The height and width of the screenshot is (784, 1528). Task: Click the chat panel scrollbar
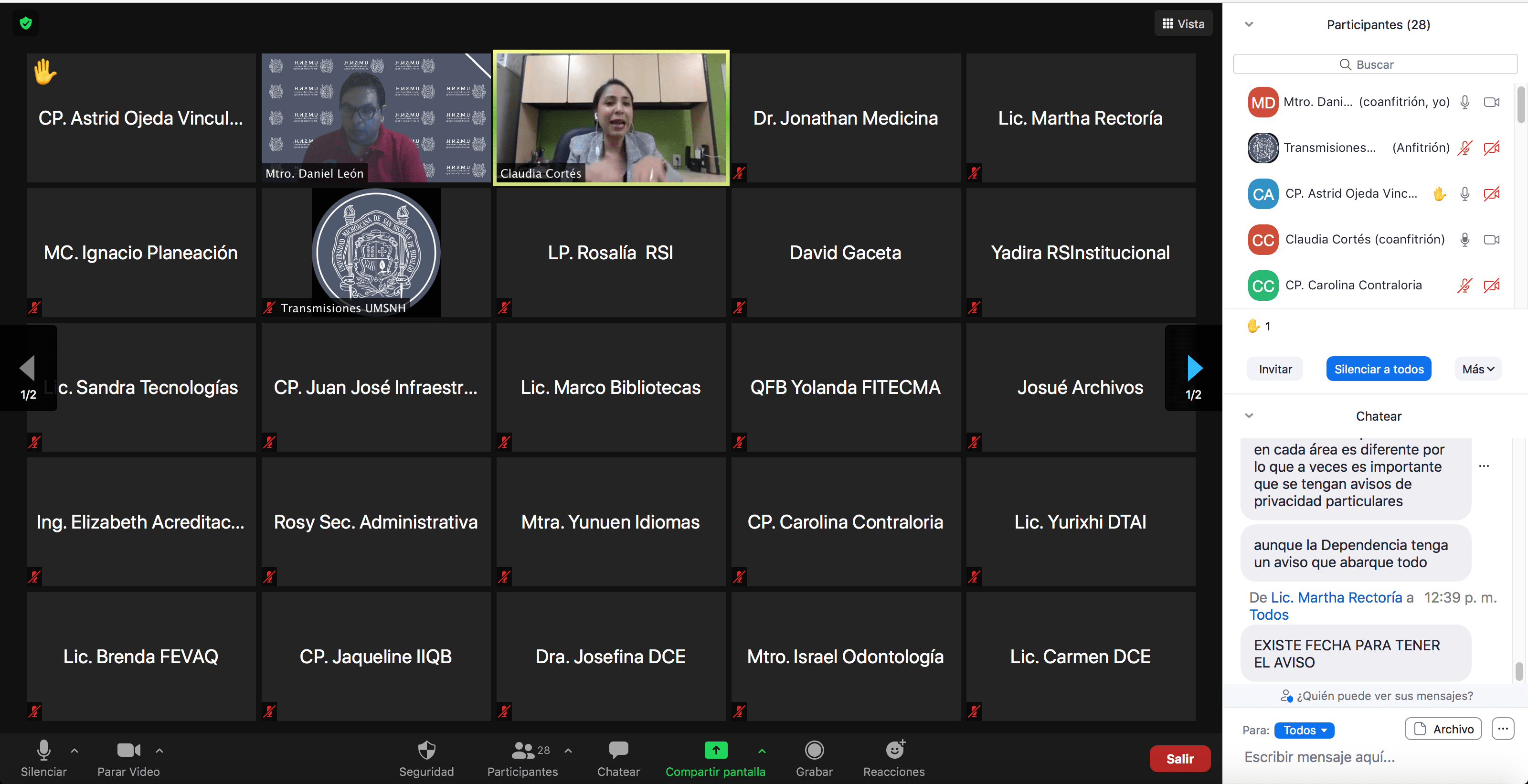[1518, 671]
